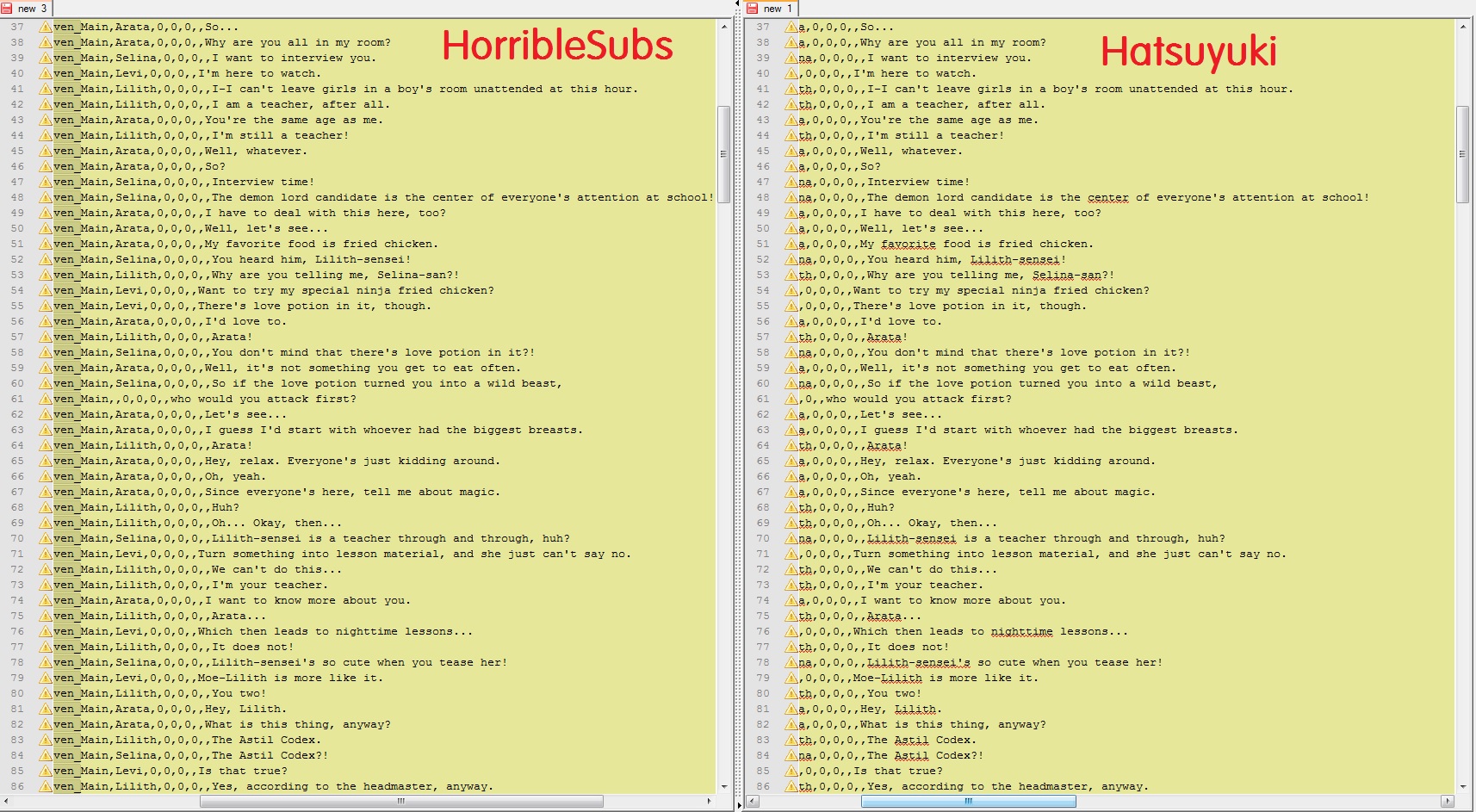Click line number 74 in right pane
This screenshot has width=1476, height=812.
pyautogui.click(x=763, y=600)
